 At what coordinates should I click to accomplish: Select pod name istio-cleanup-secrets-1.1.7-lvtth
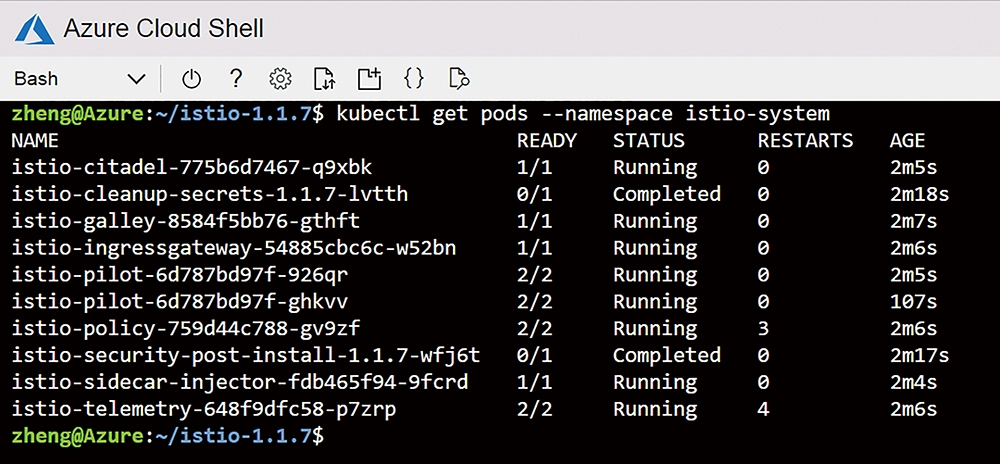(x=210, y=194)
